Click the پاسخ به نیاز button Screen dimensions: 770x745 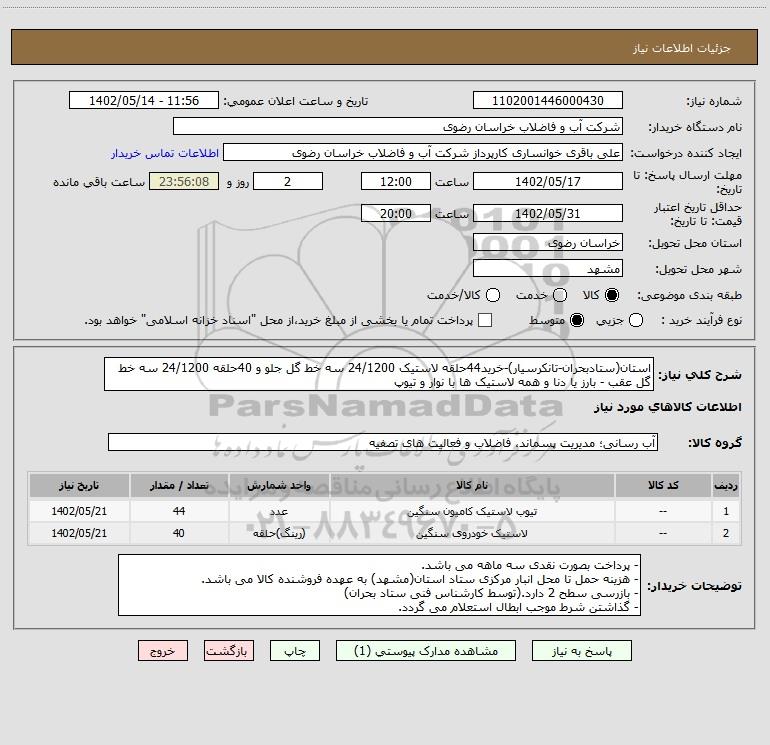pos(581,651)
